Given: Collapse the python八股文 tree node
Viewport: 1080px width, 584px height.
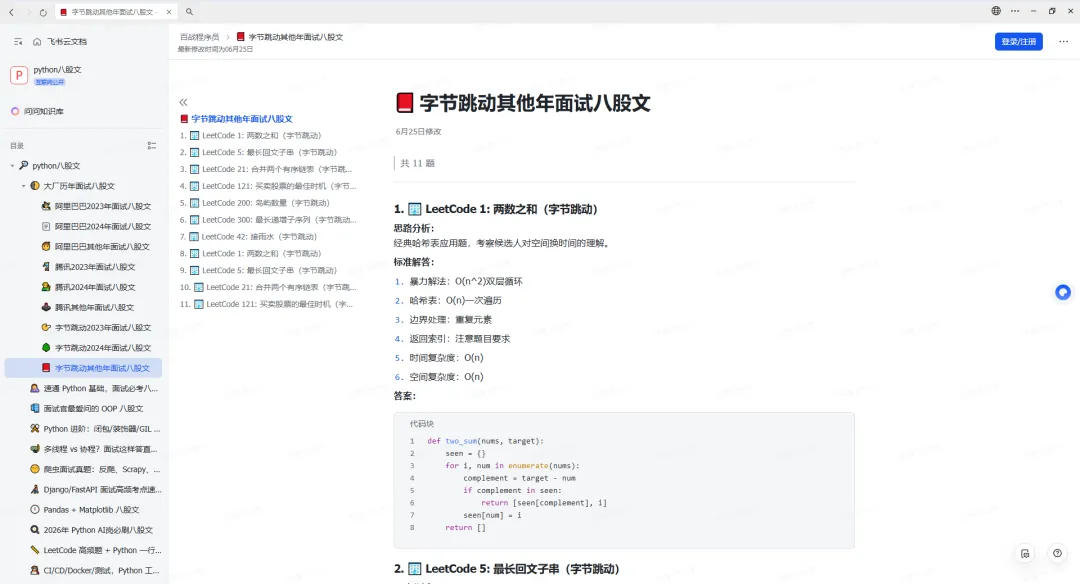Looking at the screenshot, I should click(12, 166).
